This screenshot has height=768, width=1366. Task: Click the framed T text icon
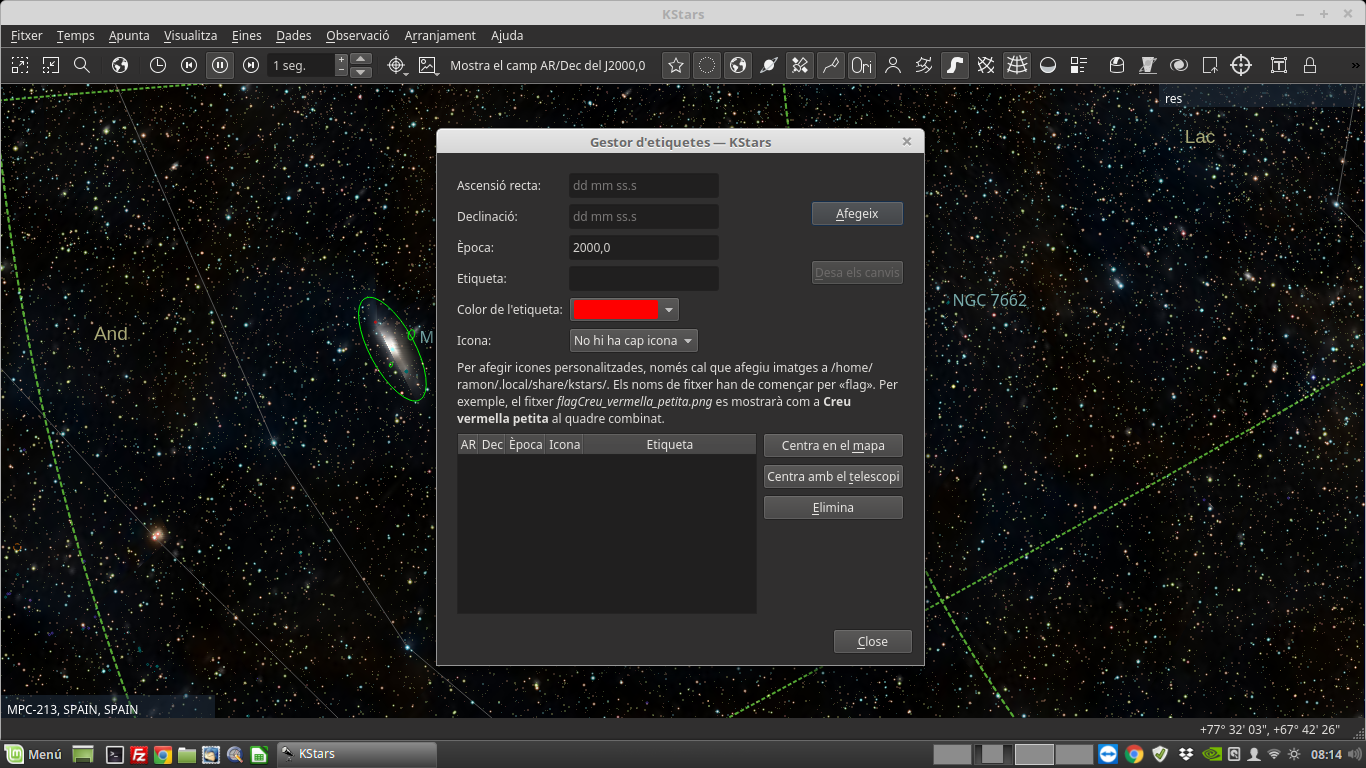1279,65
